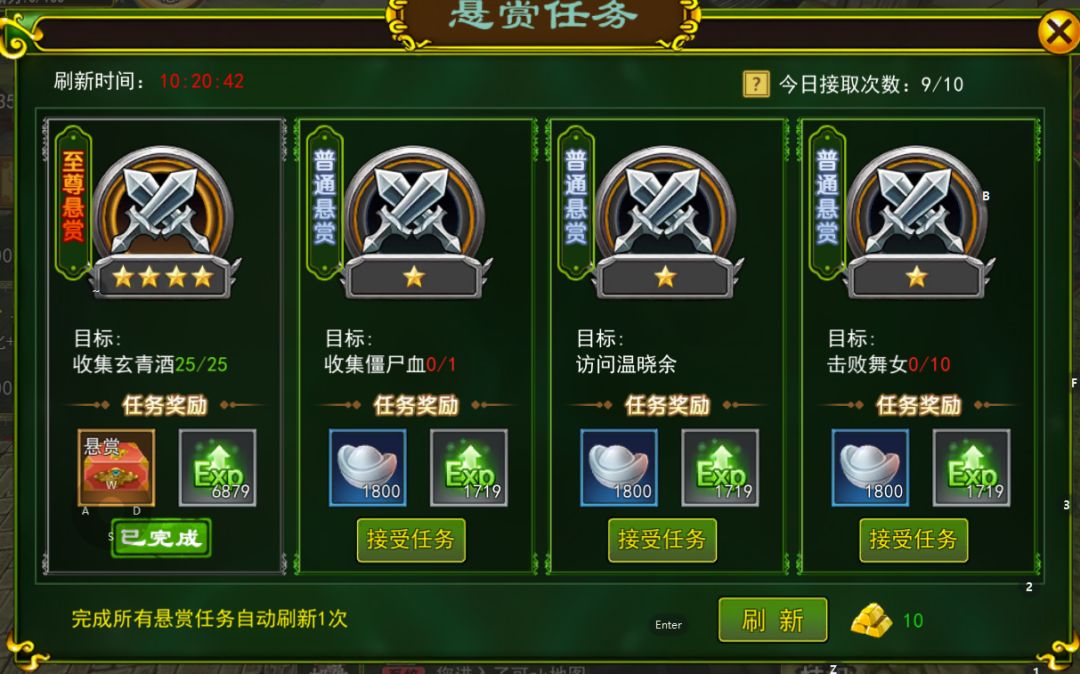This screenshot has height=674, width=1080.
Task: Click silver ingot reward in 击败舞女 card
Action: click(871, 467)
